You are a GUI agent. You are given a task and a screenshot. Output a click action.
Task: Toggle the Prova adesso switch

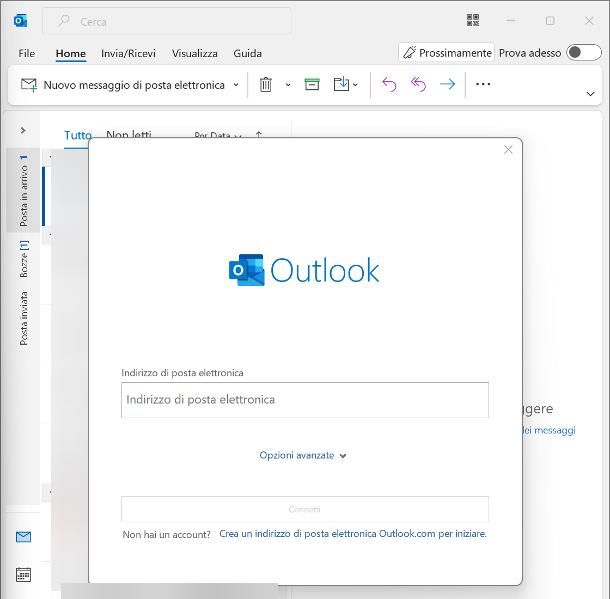pos(584,52)
